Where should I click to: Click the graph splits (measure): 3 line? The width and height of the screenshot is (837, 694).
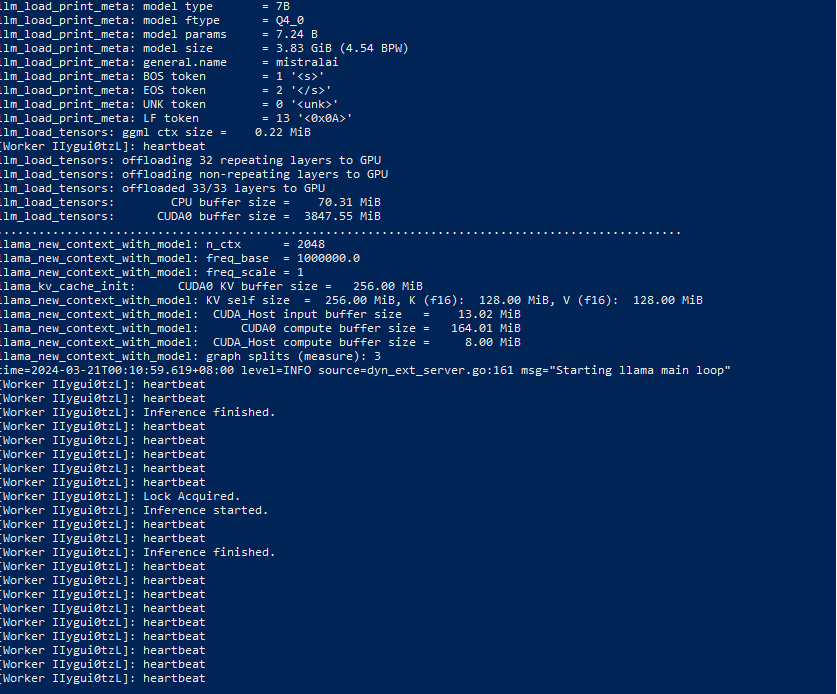[x=190, y=356]
